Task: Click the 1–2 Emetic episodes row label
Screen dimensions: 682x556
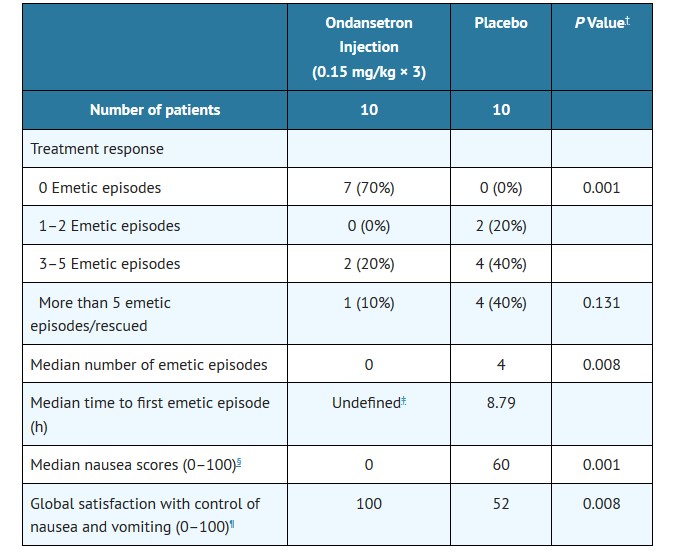Action: coord(106,225)
